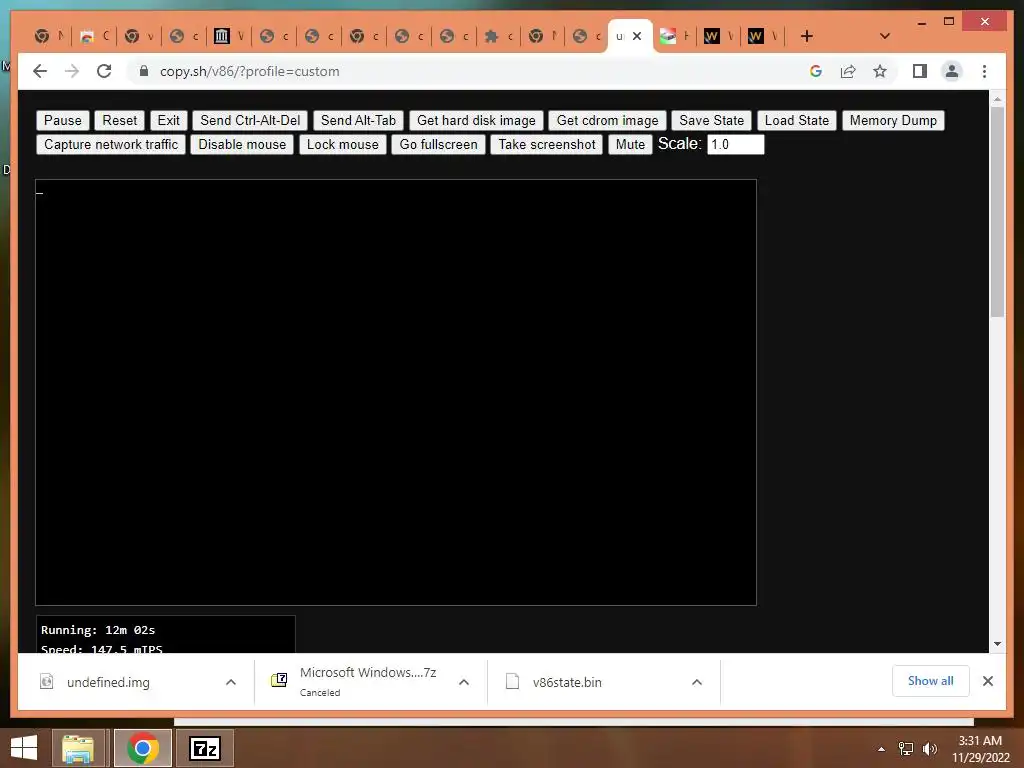The width and height of the screenshot is (1024, 768).
Task: Open 7-Zip from the taskbar
Action: click(205, 748)
